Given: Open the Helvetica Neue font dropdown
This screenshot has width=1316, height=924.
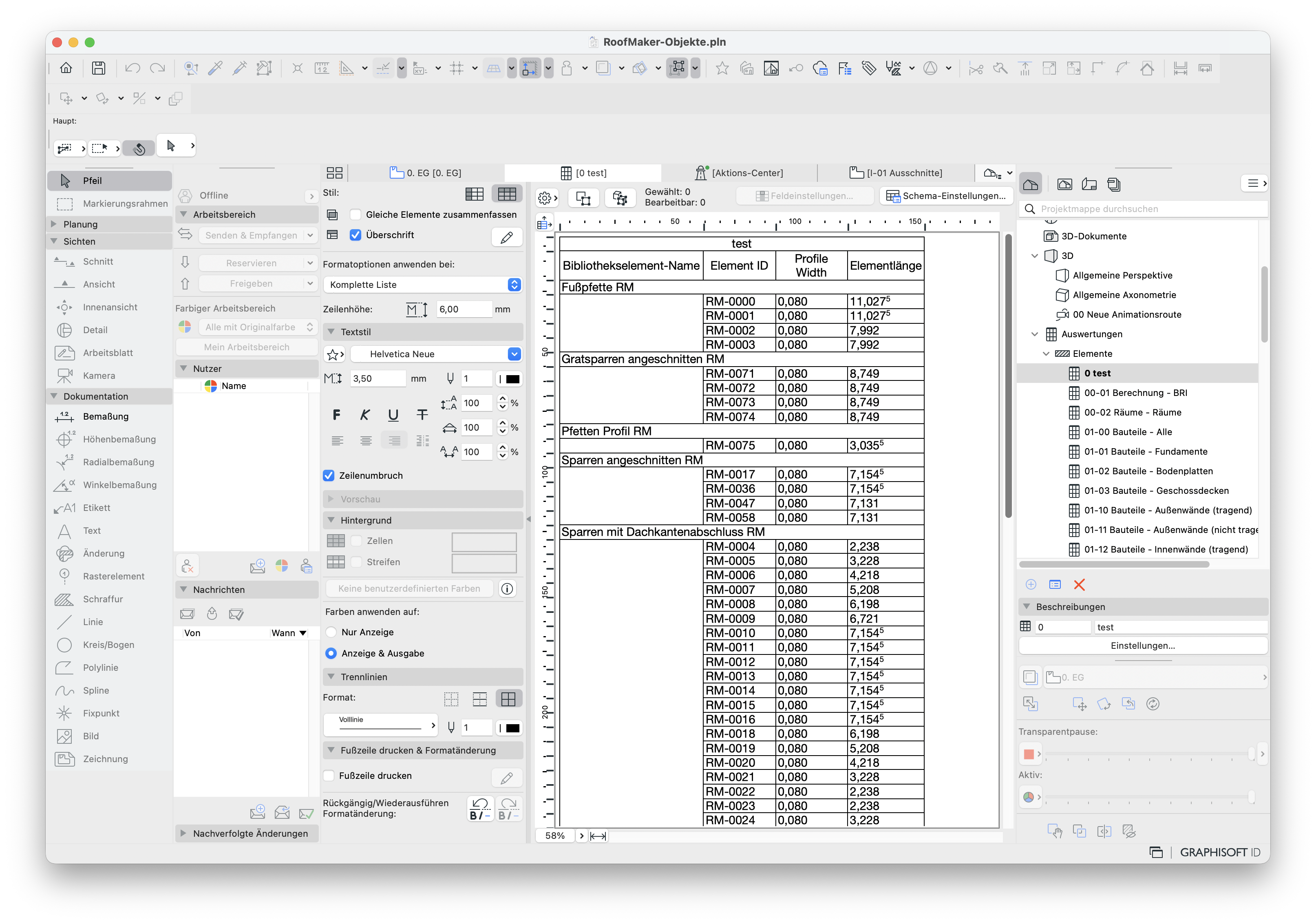Looking at the screenshot, I should [x=436, y=354].
